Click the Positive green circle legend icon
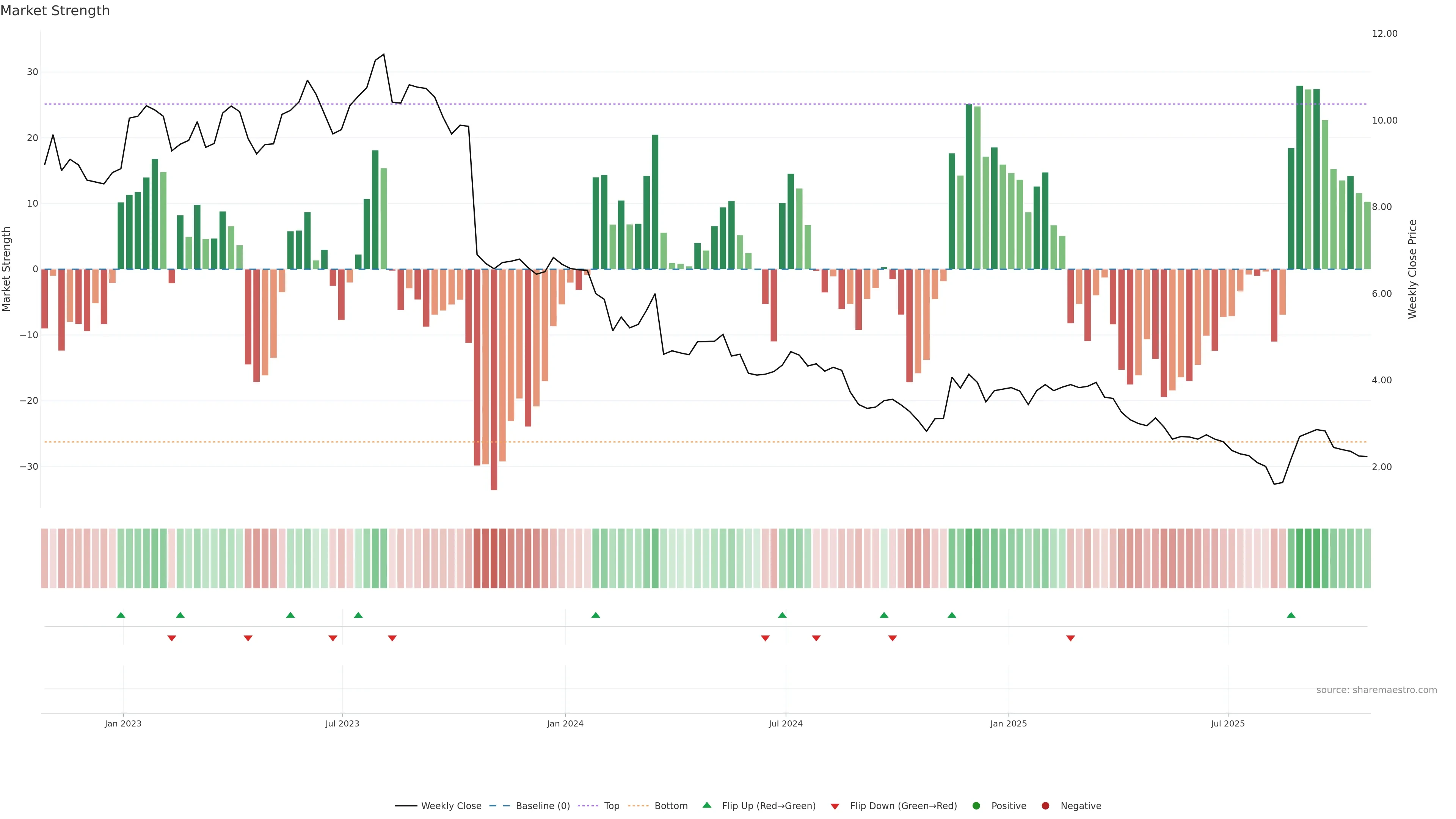1456x819 pixels. click(976, 805)
